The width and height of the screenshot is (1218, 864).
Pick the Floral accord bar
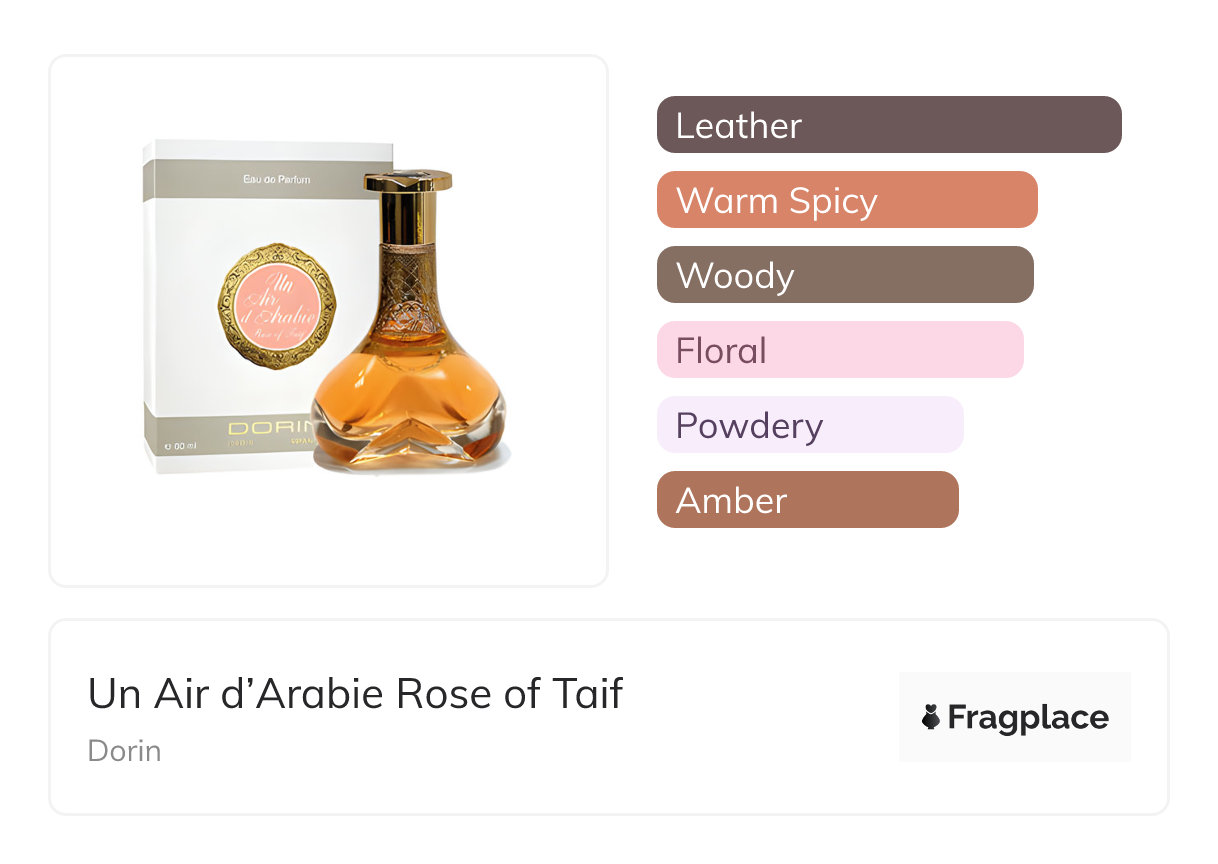coord(839,350)
